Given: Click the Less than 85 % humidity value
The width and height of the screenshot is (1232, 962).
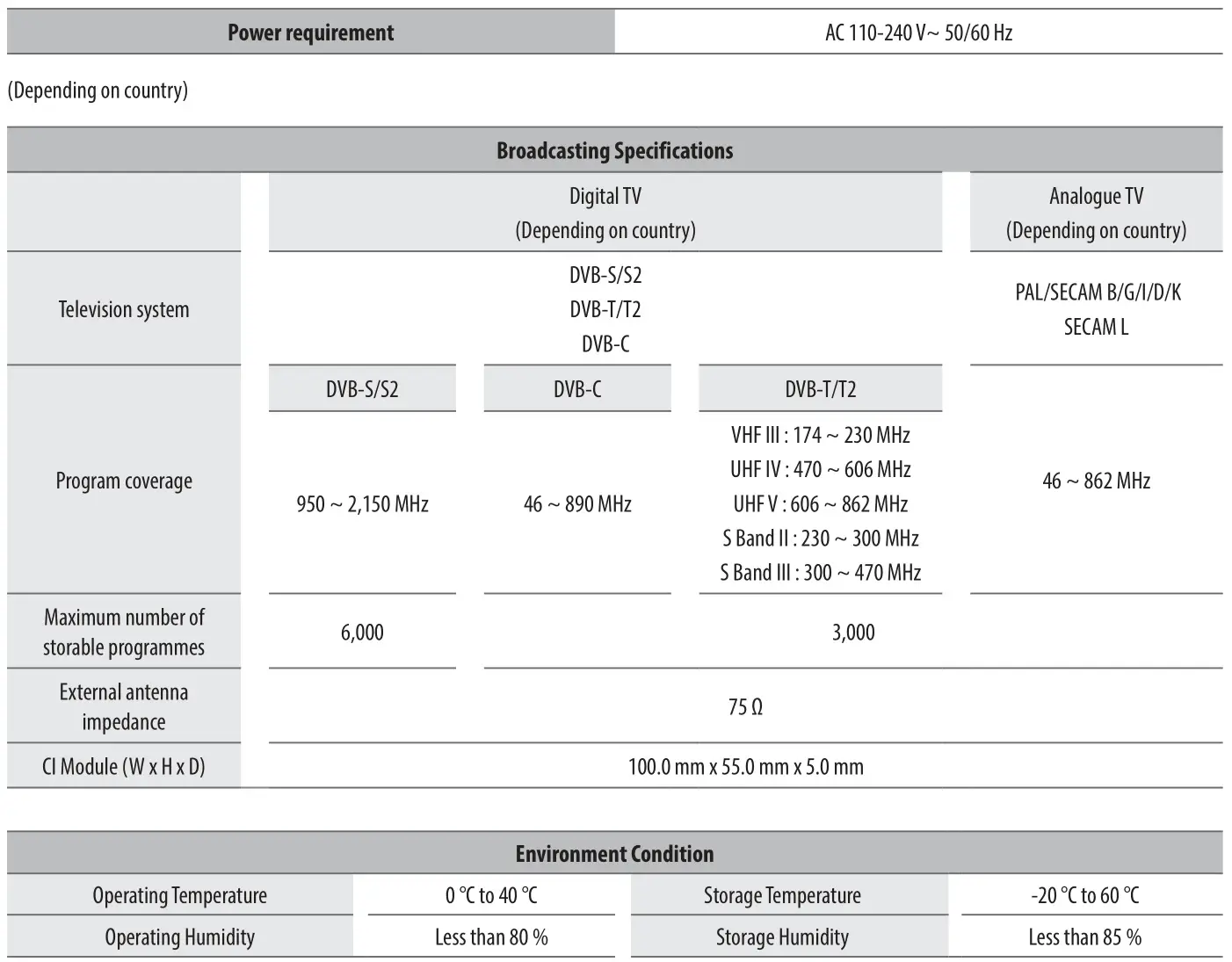Looking at the screenshot, I should pos(1084,938).
